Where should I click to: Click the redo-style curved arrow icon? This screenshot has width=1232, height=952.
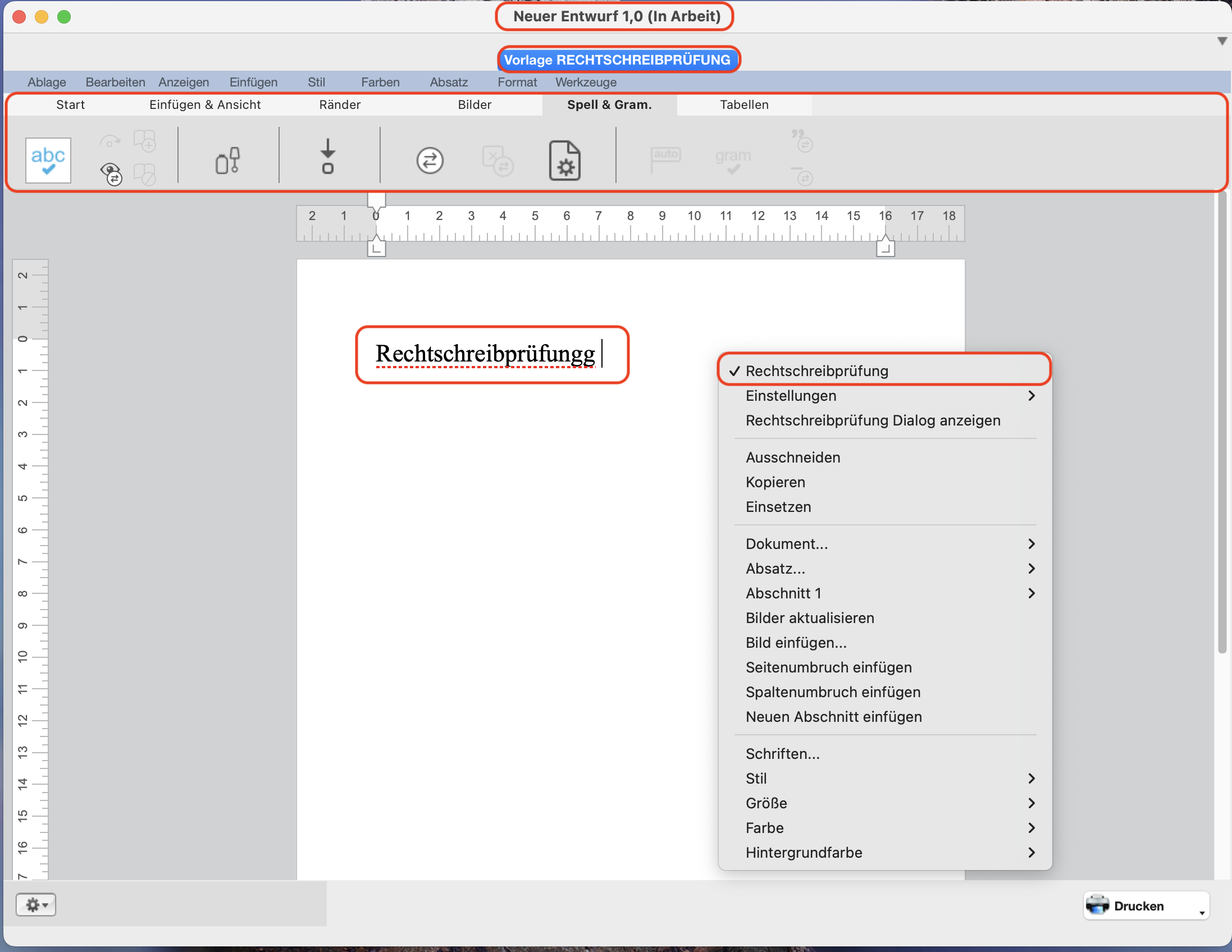click(110, 141)
